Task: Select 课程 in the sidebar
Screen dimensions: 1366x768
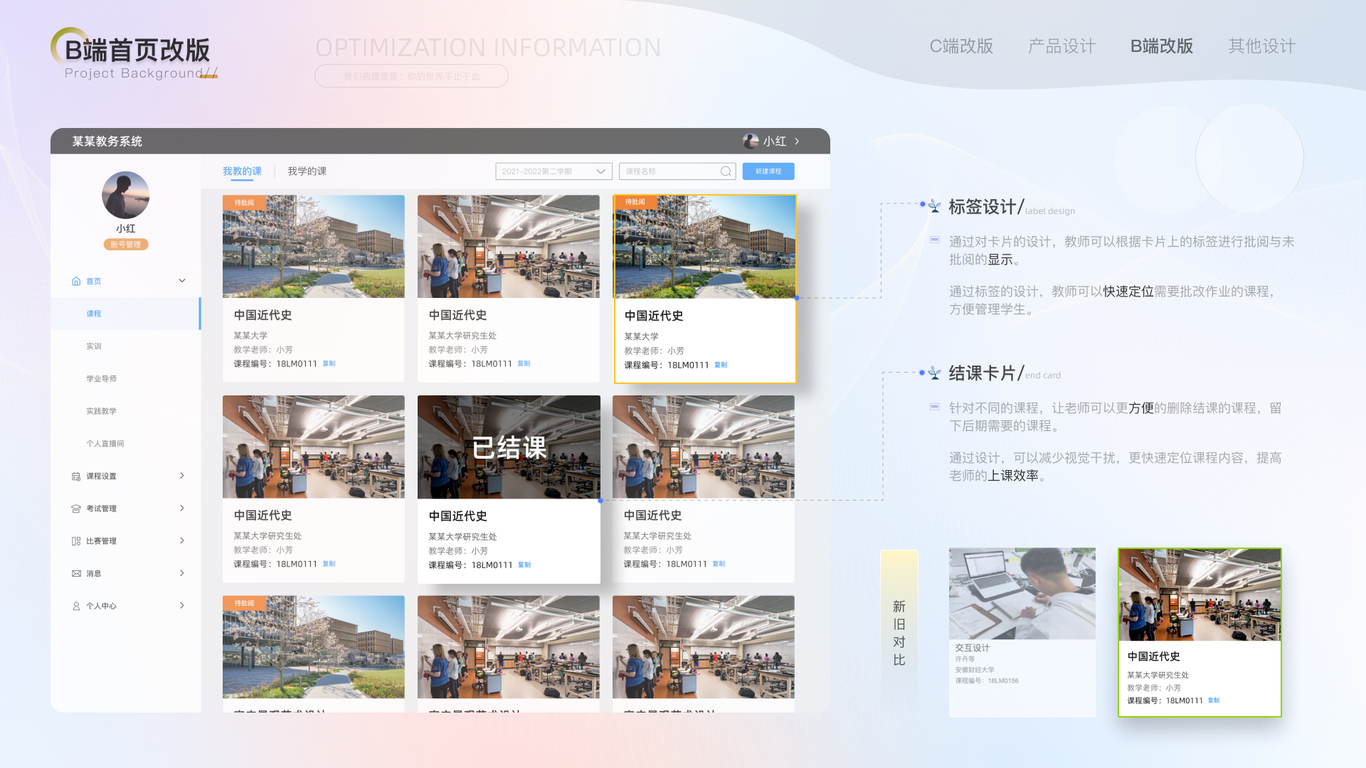Action: click(125, 314)
